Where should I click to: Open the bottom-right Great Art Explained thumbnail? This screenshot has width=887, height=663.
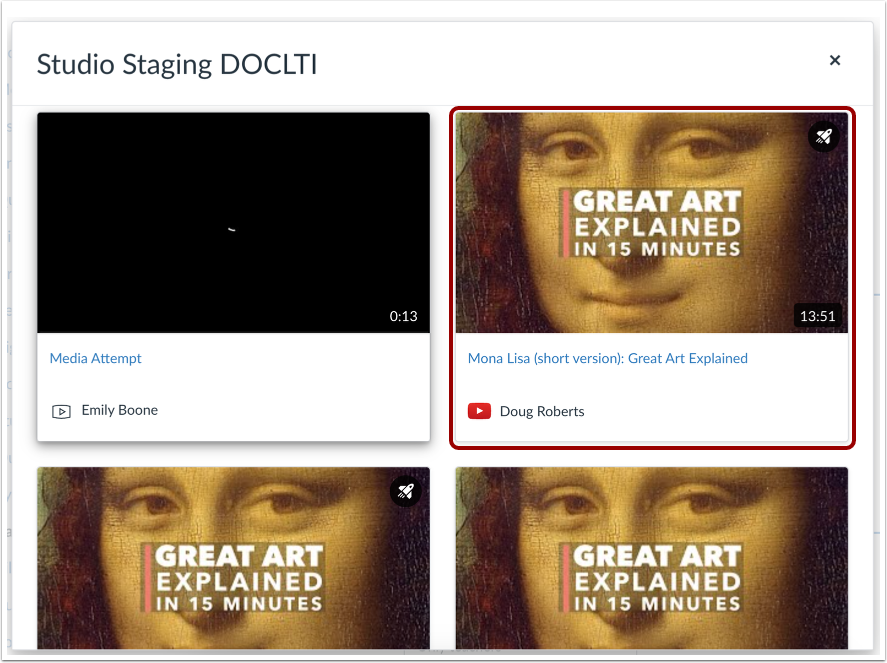click(x=652, y=558)
